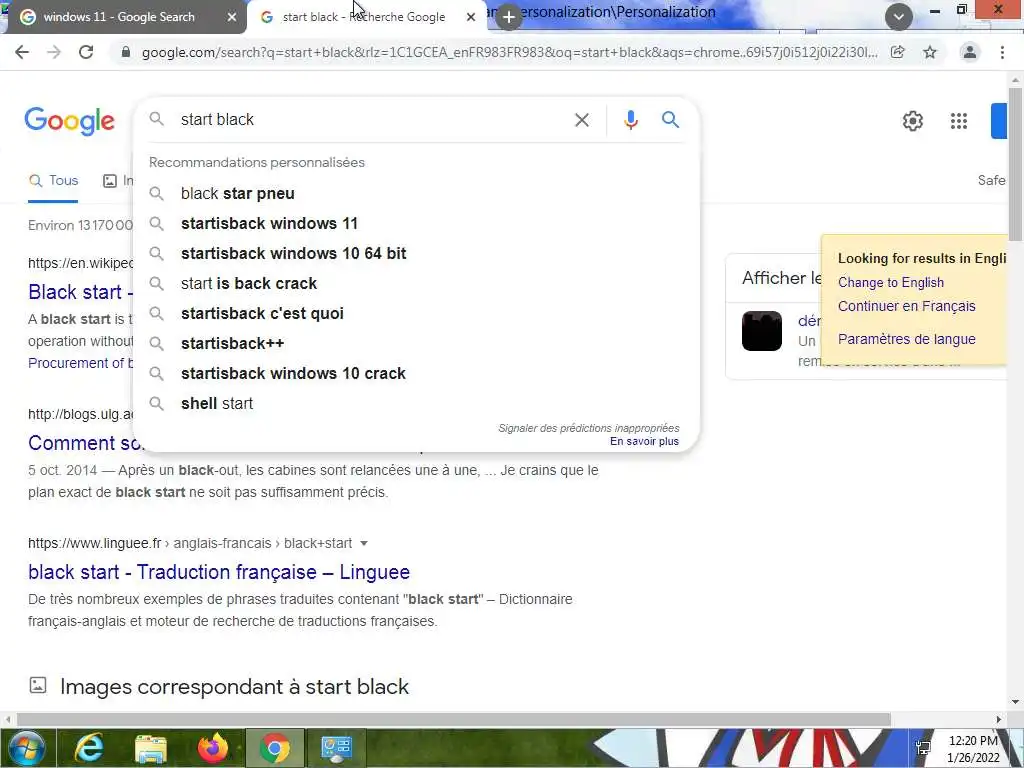The image size is (1024, 768).
Task: Open Google settings gear
Action: [912, 121]
